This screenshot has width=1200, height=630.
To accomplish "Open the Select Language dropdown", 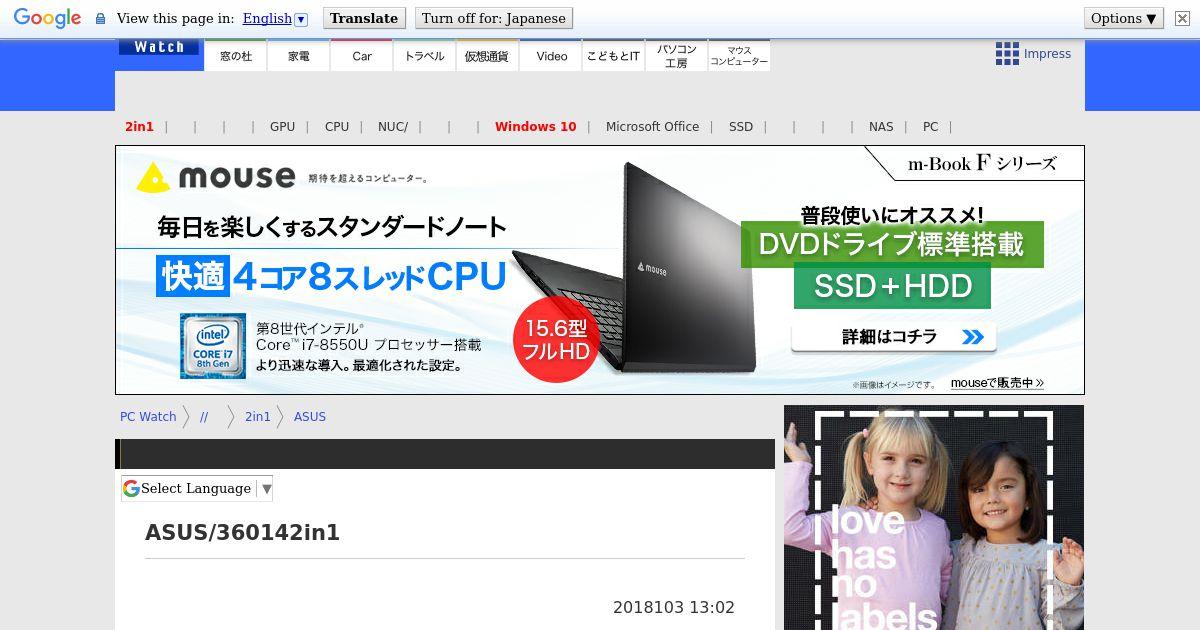I will click(x=197, y=488).
